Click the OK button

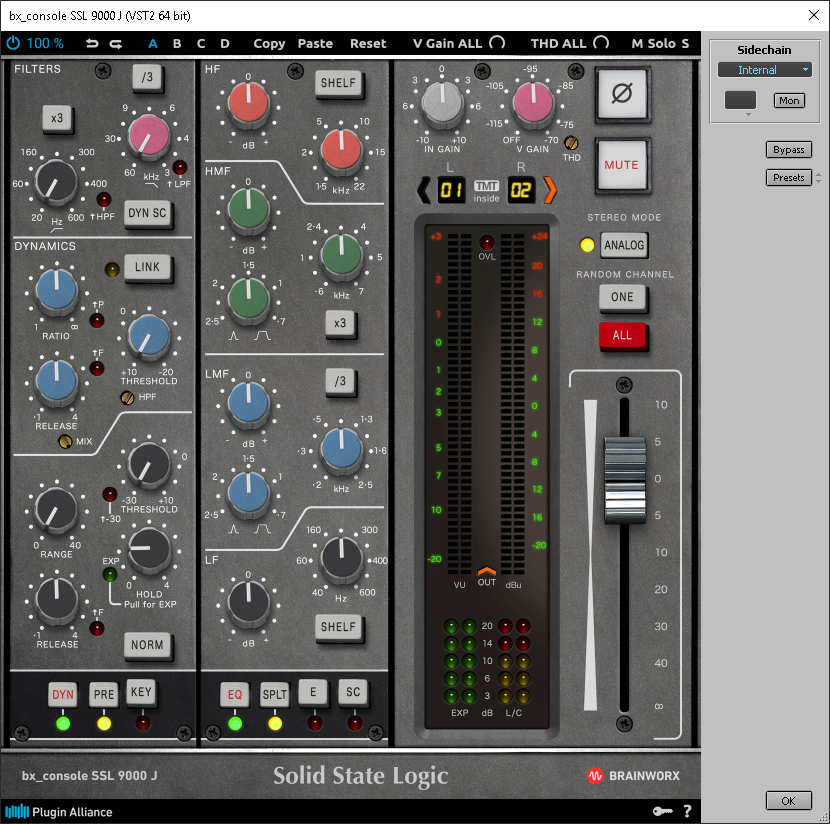[x=788, y=800]
